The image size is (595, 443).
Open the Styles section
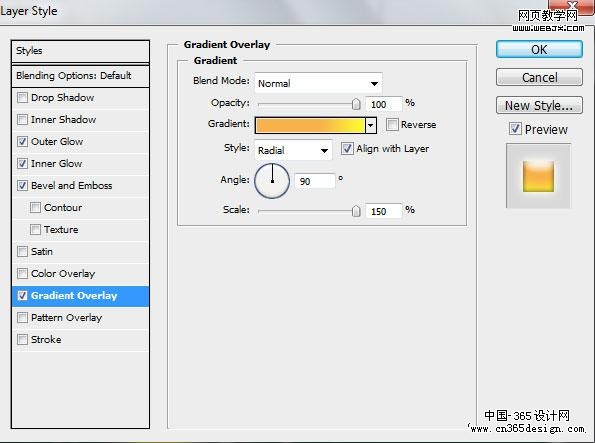click(x=80, y=51)
